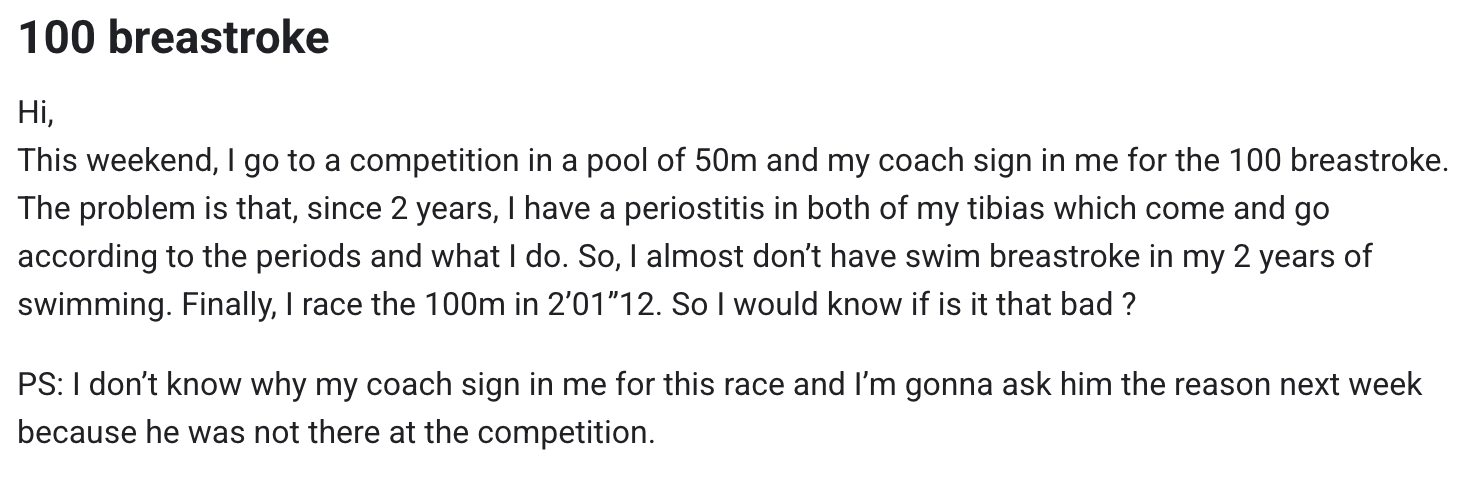Image resolution: width=1478 pixels, height=478 pixels.
Task: Click 'The problem is that' sentence start
Action: (x=155, y=208)
